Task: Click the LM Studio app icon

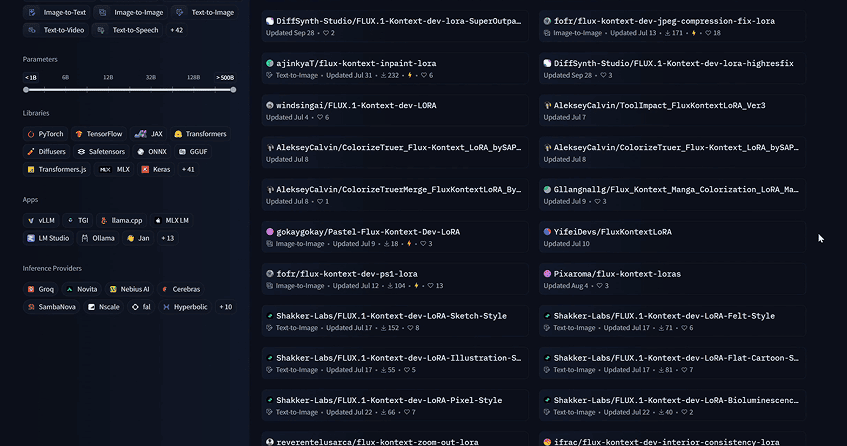Action: [x=31, y=238]
